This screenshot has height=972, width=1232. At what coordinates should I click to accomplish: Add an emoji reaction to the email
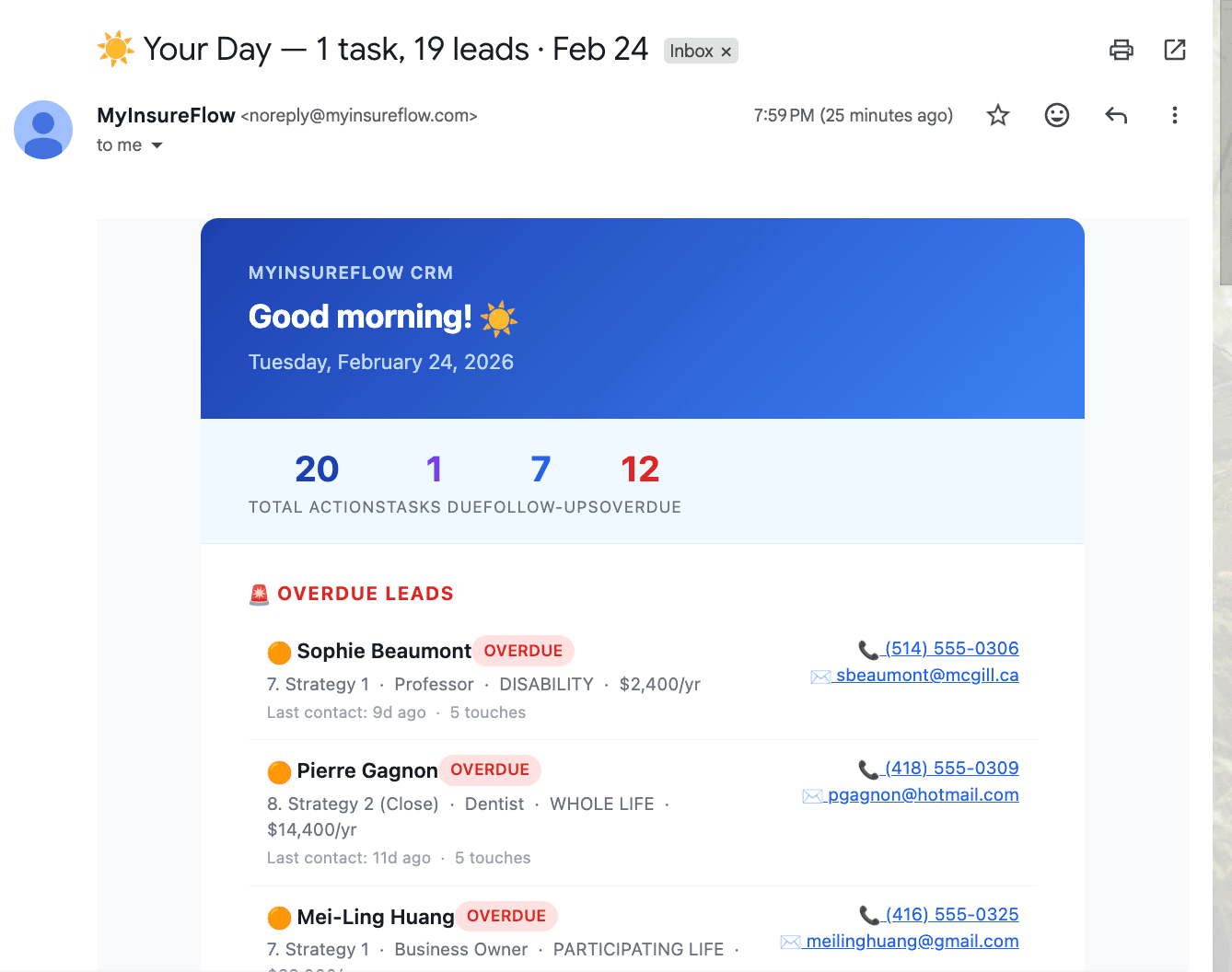pyautogui.click(x=1056, y=115)
